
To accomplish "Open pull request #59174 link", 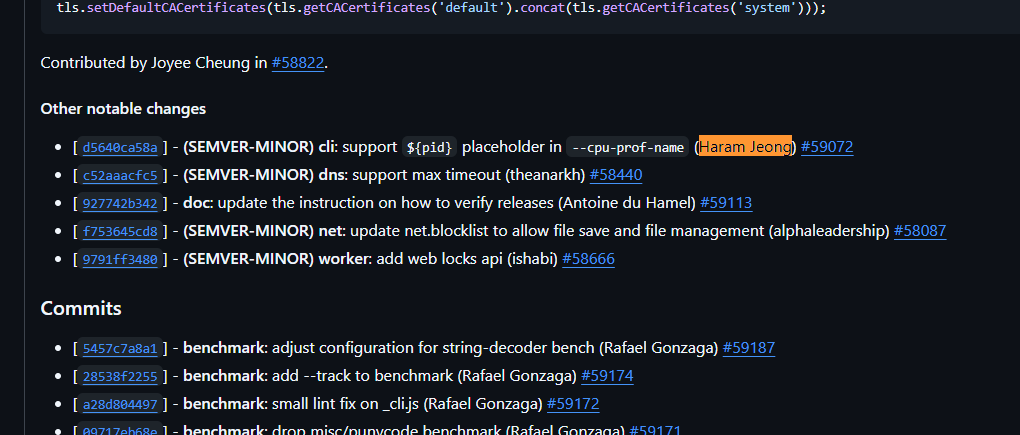I will pyautogui.click(x=607, y=377).
